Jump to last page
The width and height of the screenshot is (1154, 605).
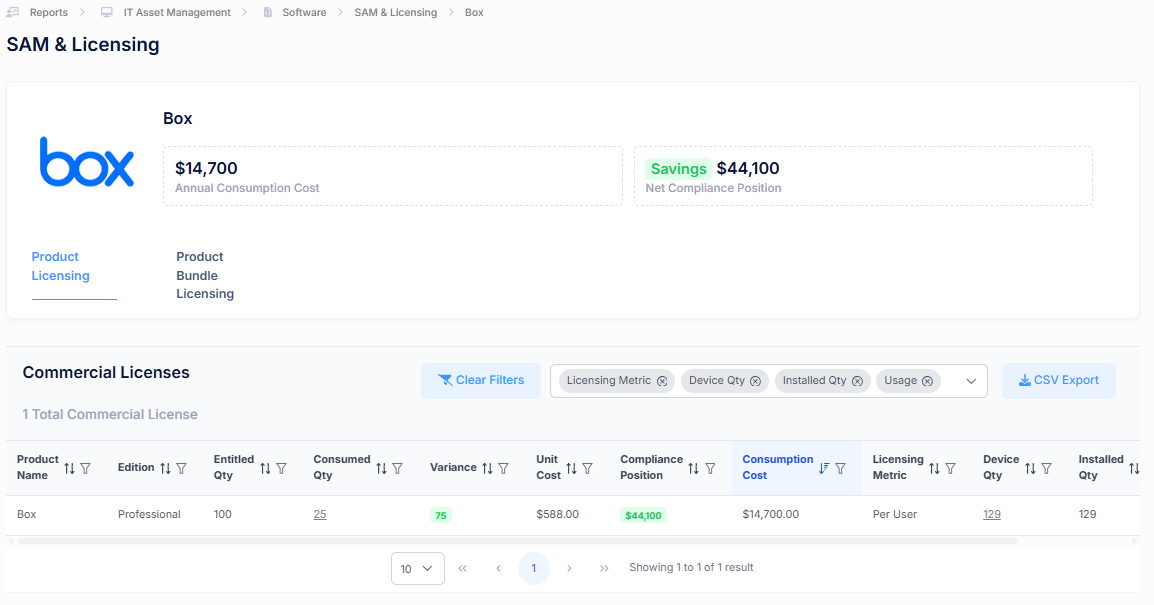[x=604, y=568]
